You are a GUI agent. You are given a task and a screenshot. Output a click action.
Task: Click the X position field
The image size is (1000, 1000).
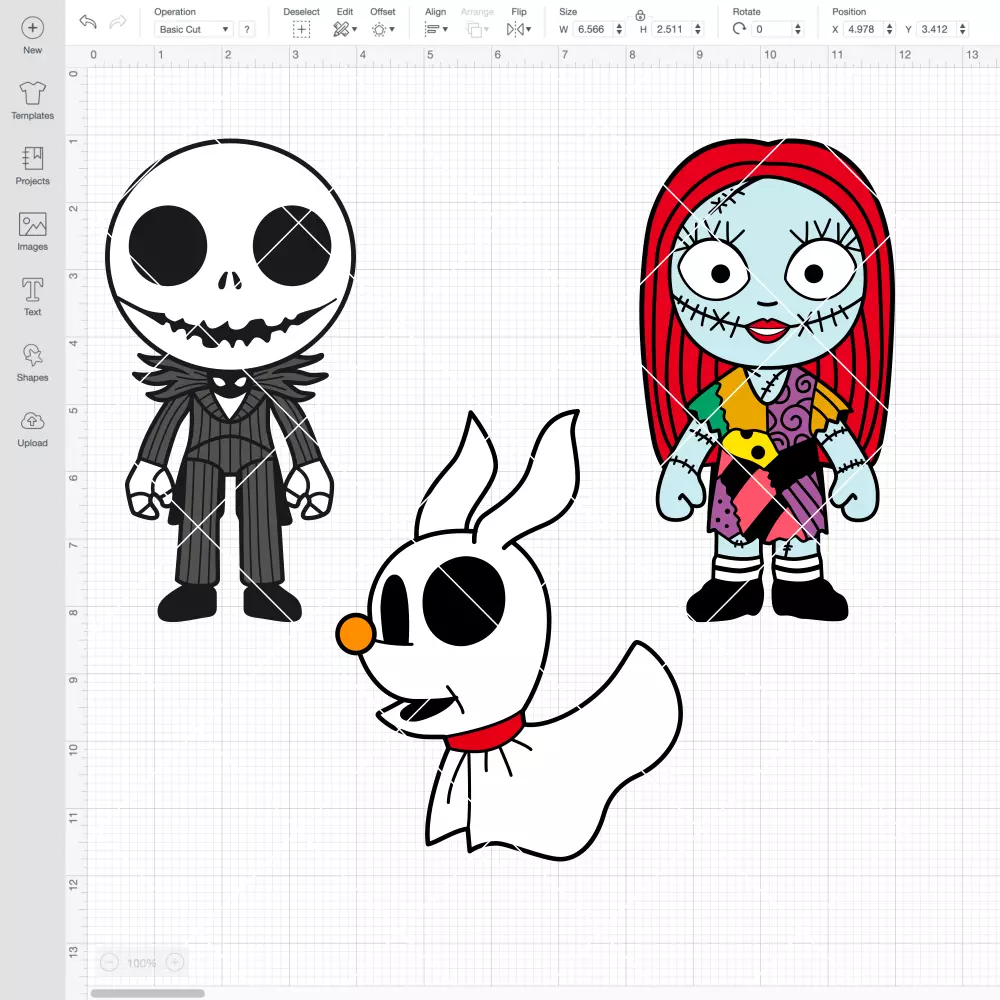coord(863,29)
